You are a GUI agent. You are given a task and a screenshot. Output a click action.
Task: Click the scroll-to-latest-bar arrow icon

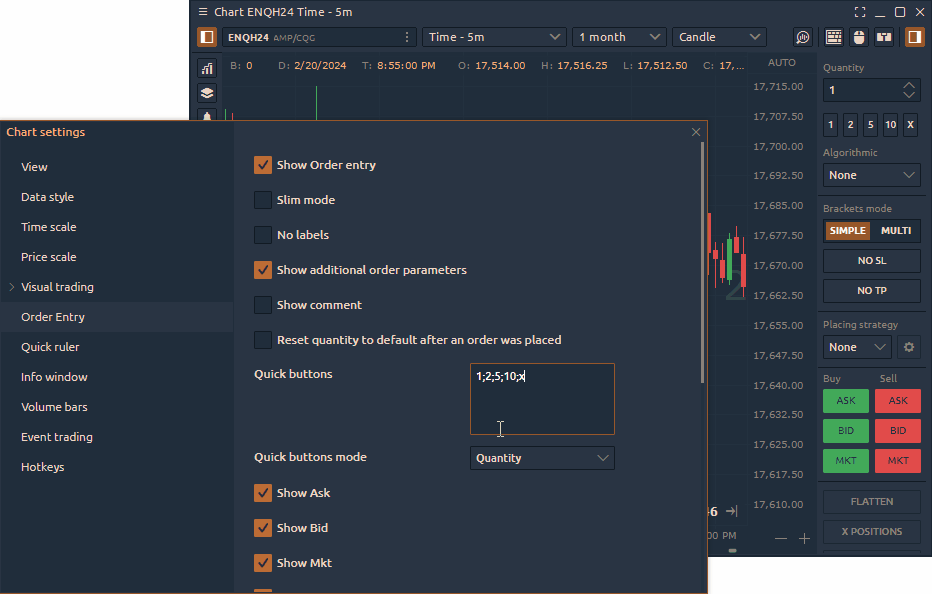(731, 512)
